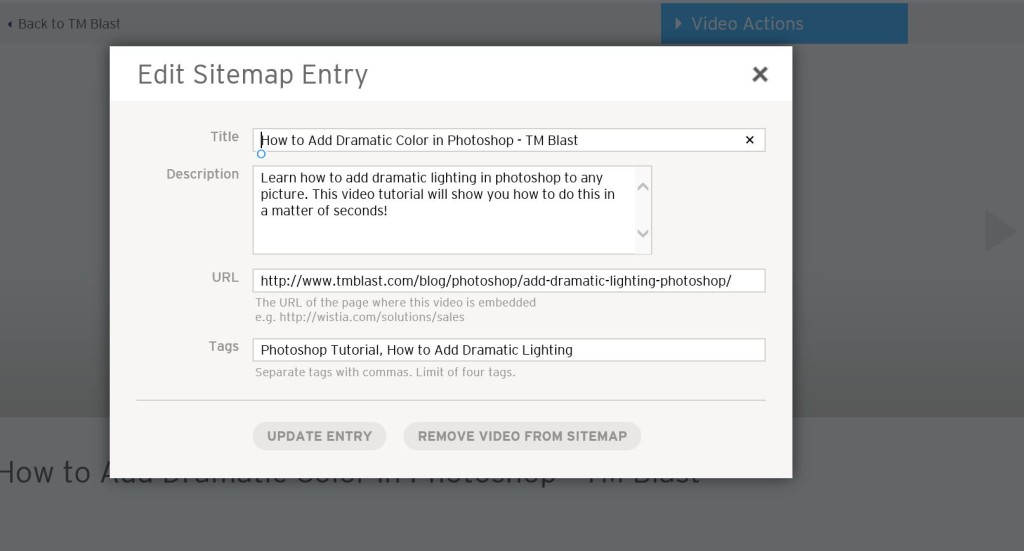Open the Video Actions dropdown
1024x551 pixels.
coord(784,24)
